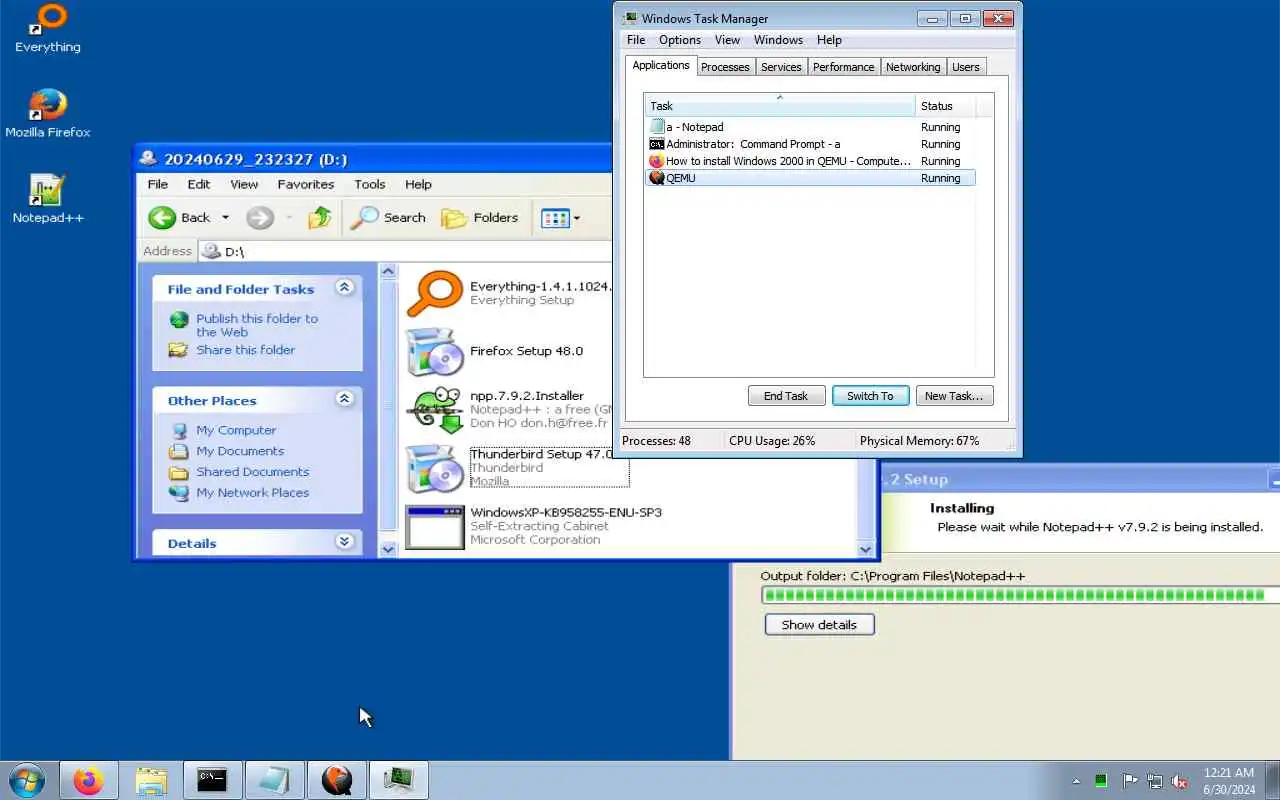
Task: Switch to the Users tab
Action: click(966, 67)
